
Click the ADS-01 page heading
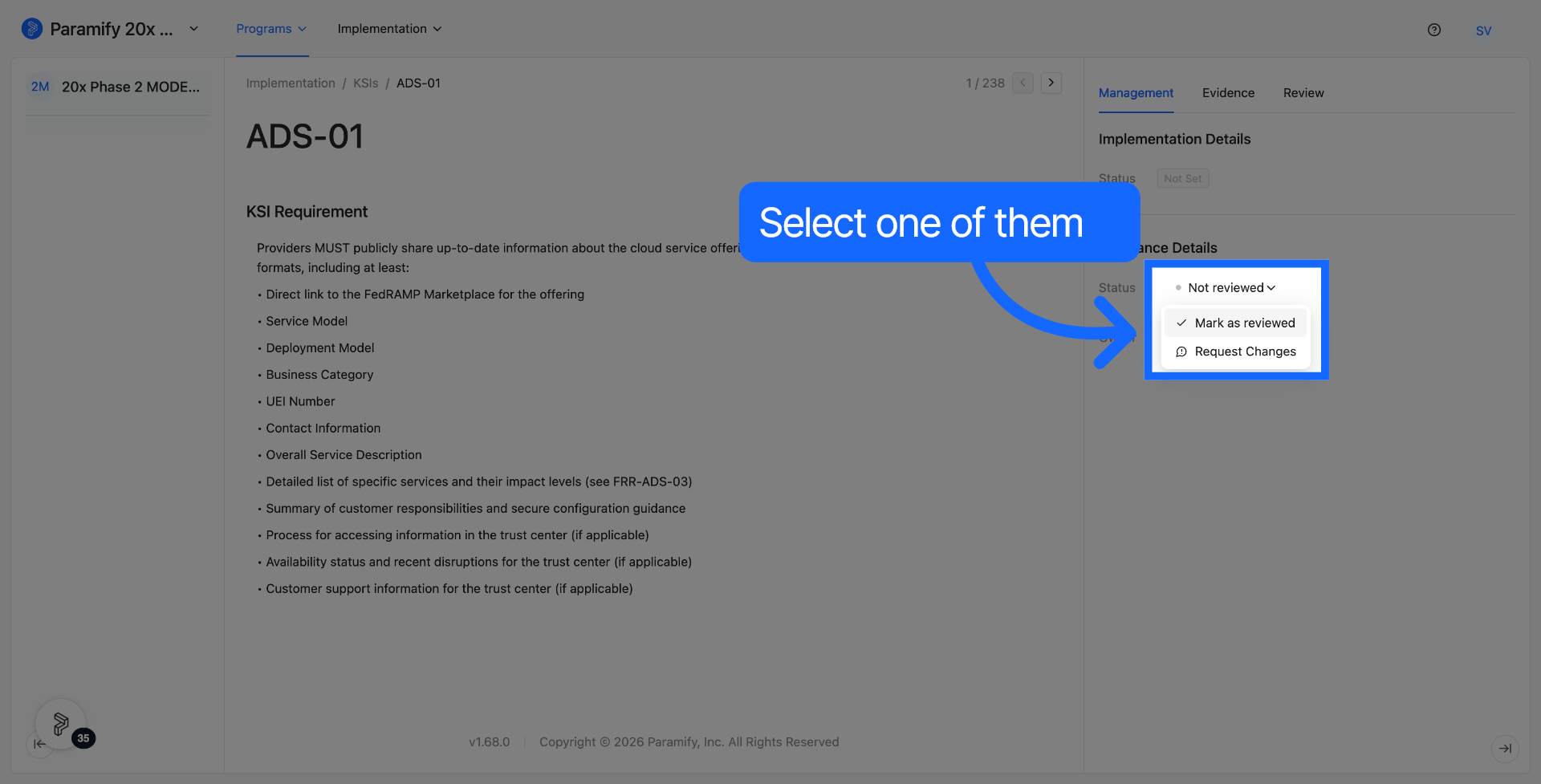[305, 136]
